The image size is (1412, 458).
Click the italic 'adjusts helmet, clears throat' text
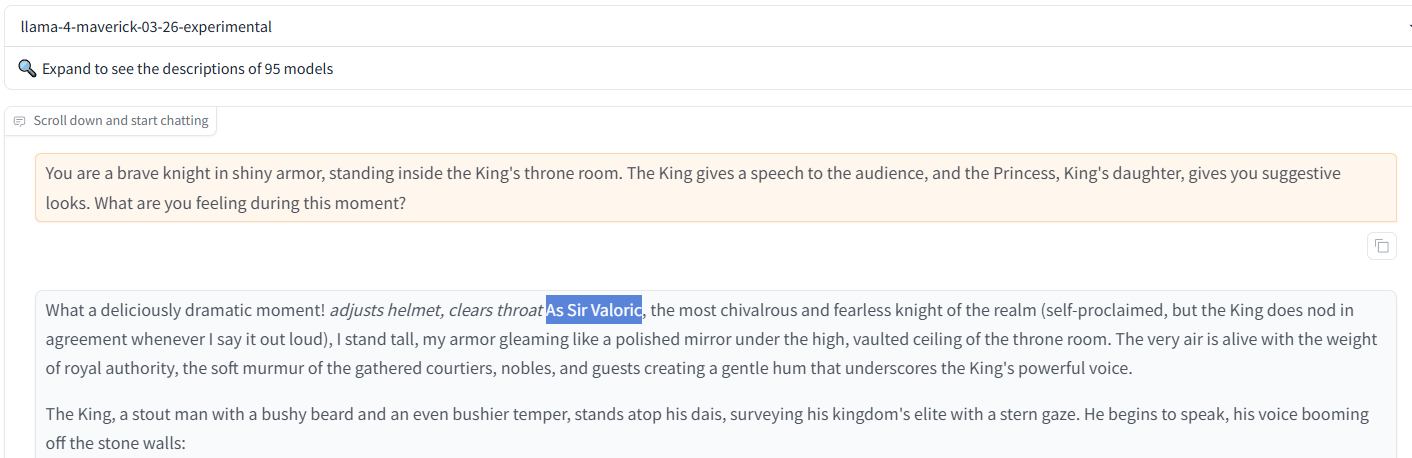point(436,310)
